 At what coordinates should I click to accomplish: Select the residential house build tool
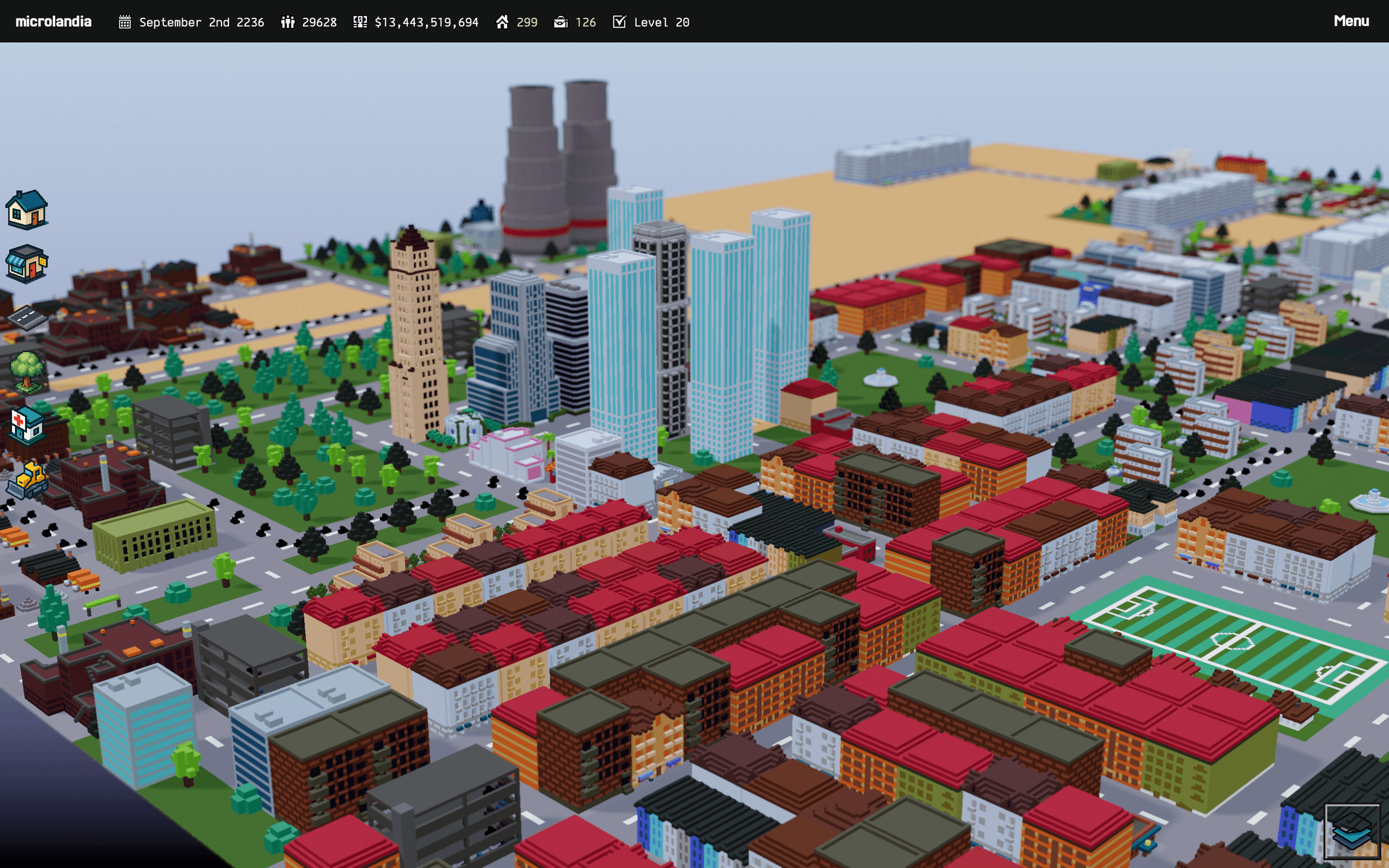27,210
